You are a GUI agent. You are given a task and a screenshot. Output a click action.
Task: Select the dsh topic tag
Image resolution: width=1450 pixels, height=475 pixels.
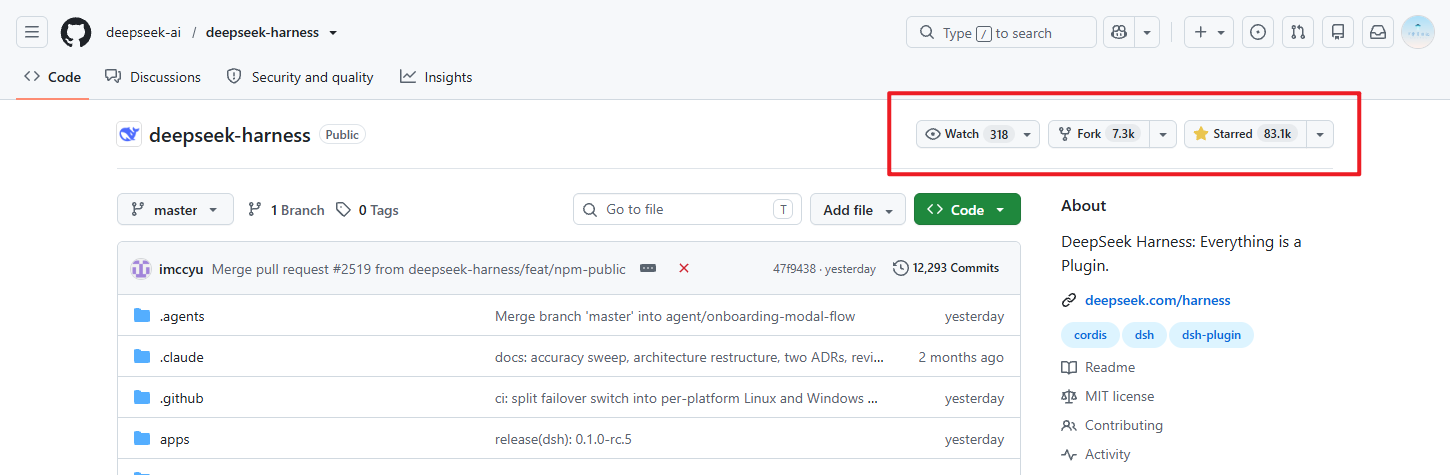pos(1144,335)
